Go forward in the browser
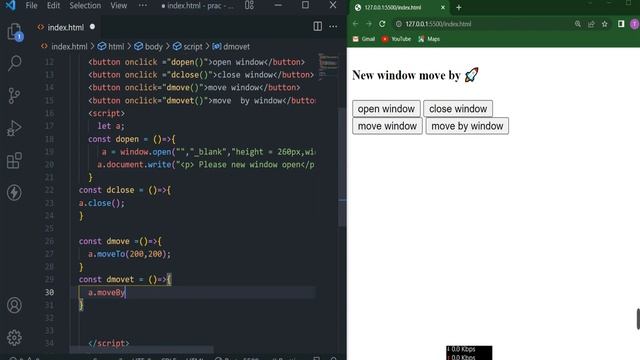This screenshot has height=360, width=640. tap(369, 24)
